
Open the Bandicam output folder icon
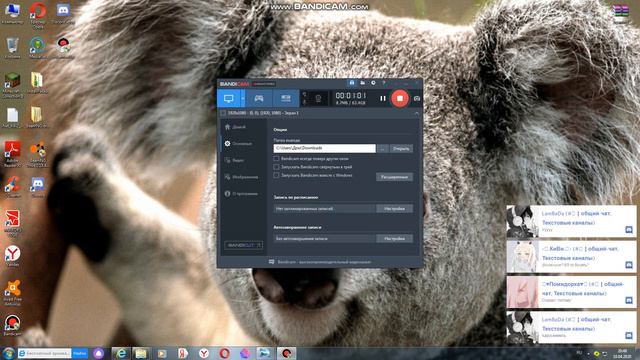click(362, 83)
